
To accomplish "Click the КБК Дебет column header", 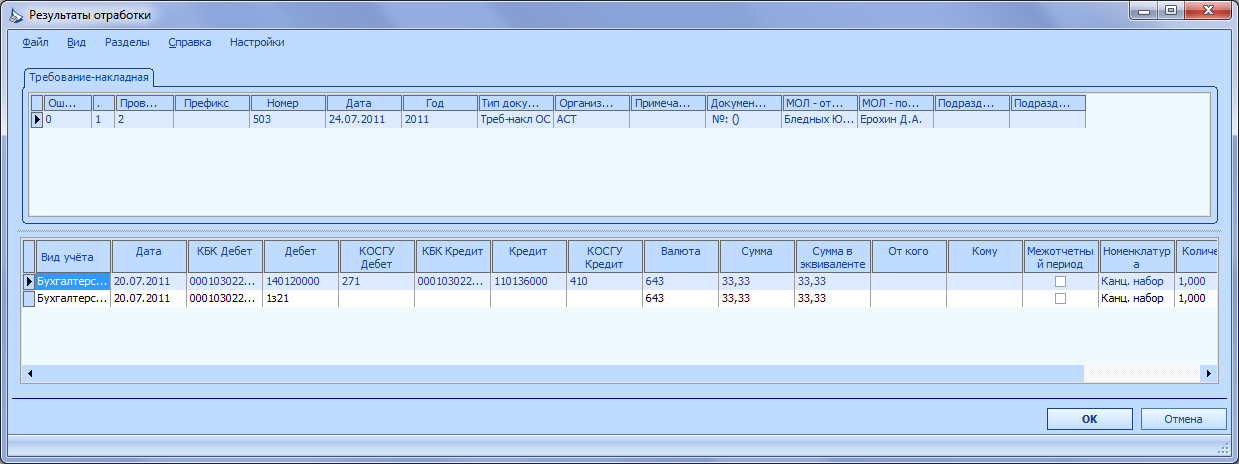I will click(225, 257).
